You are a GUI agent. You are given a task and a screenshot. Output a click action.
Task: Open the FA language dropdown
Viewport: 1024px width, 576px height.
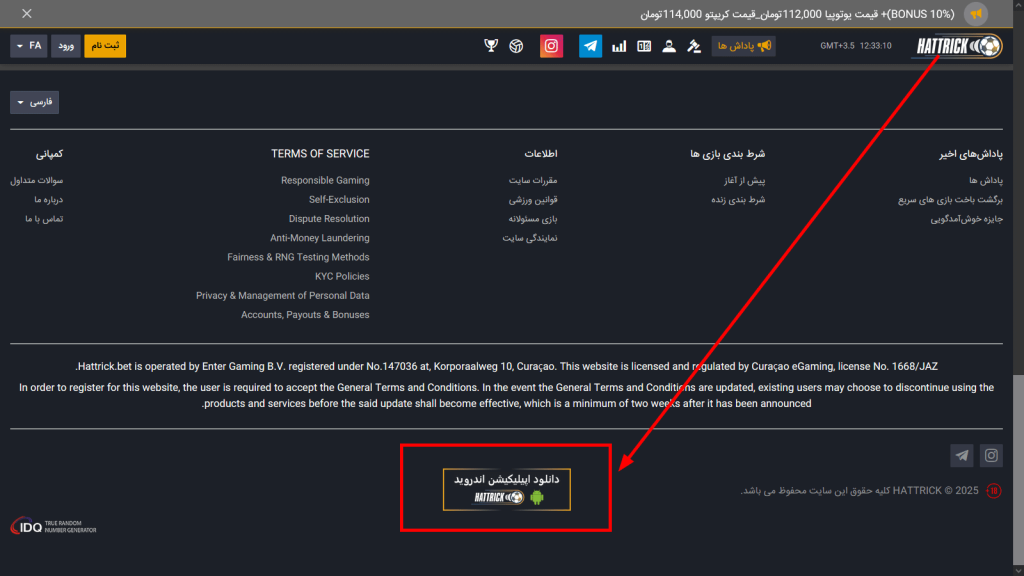coord(28,45)
